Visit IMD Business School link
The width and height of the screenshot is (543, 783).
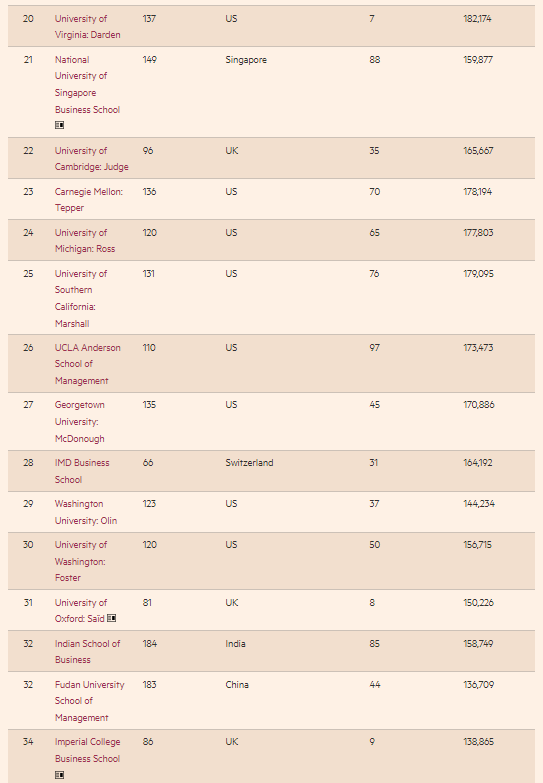(x=82, y=471)
